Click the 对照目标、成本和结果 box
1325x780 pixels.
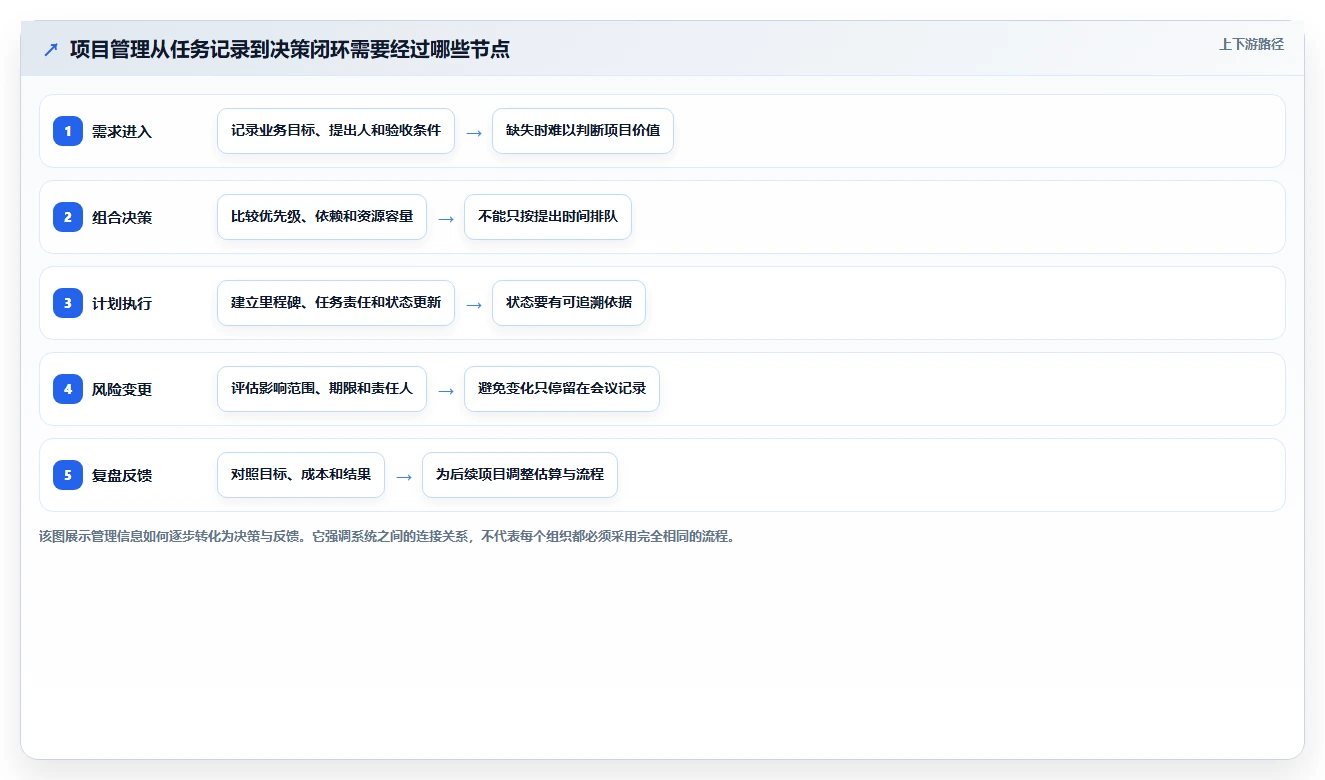pos(301,475)
